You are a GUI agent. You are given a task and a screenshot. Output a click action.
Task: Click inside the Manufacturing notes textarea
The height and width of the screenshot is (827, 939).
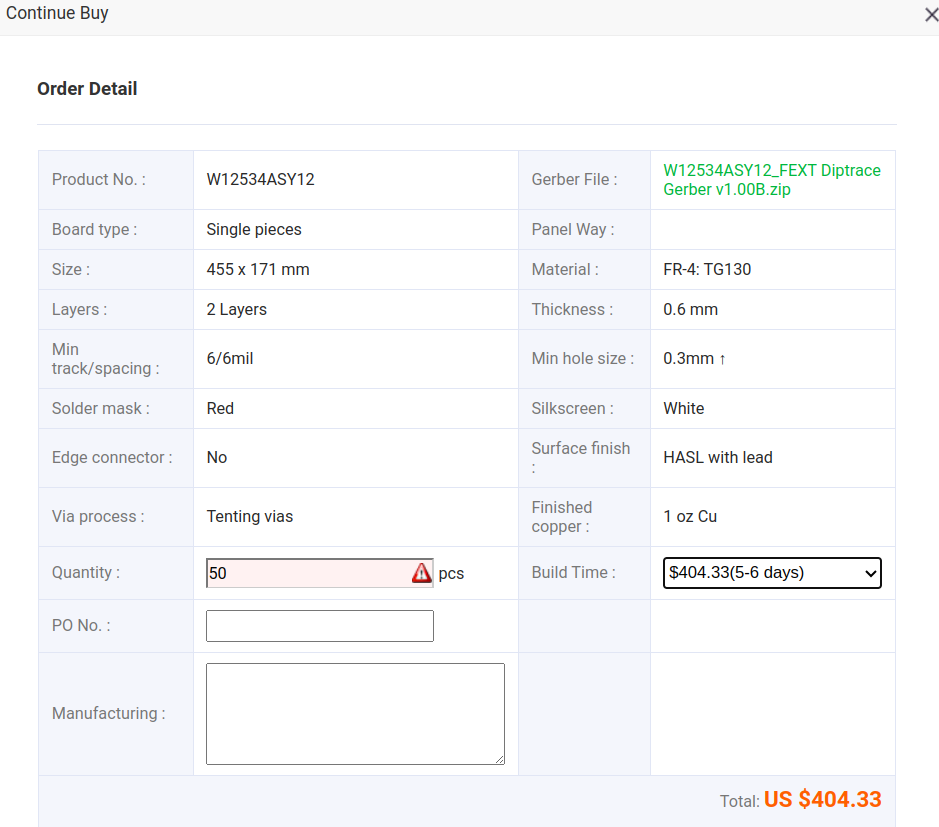[354, 713]
